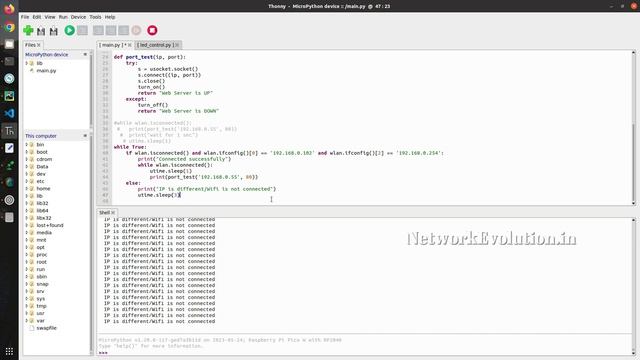Click the utime.sleep(3) line in editor

click(159, 195)
